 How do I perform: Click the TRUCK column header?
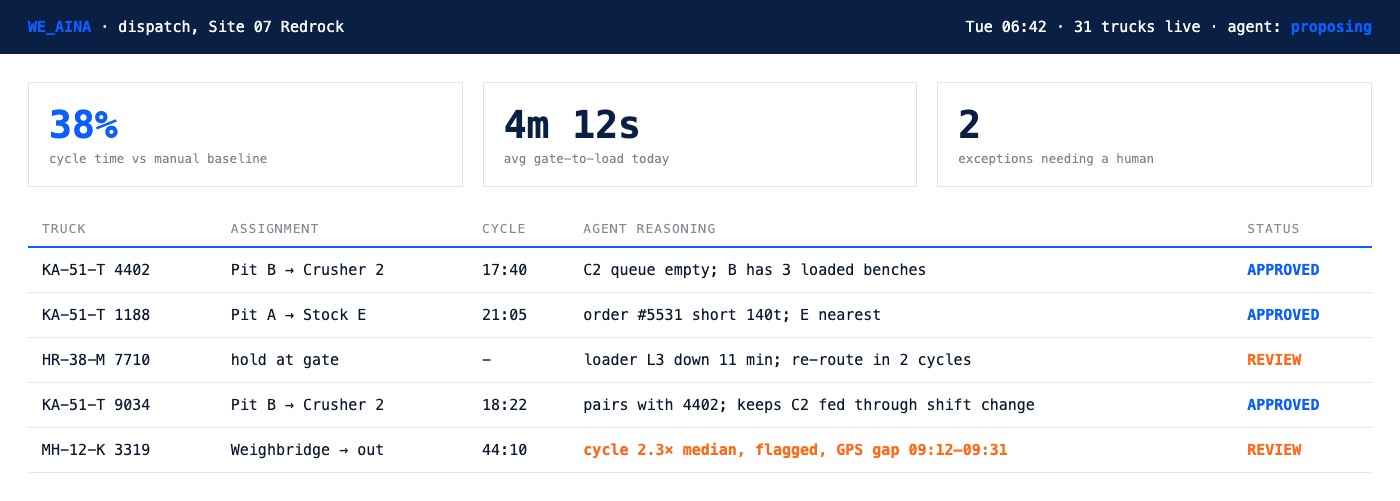64,229
